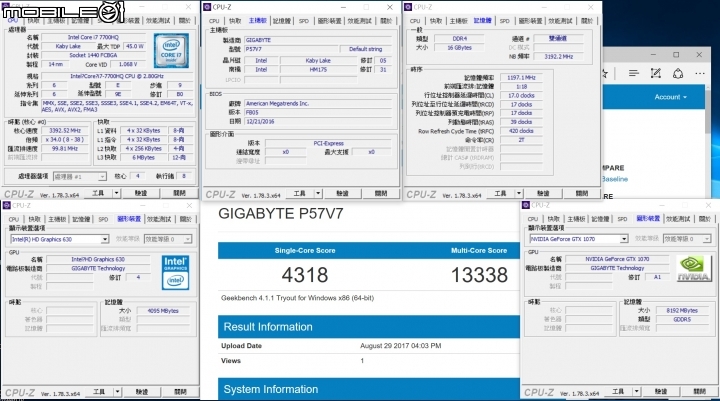Open 工具 dropdown arrow in Intel HD Graphics window
Viewport: 720px width, 401px height.
click(x=117, y=392)
